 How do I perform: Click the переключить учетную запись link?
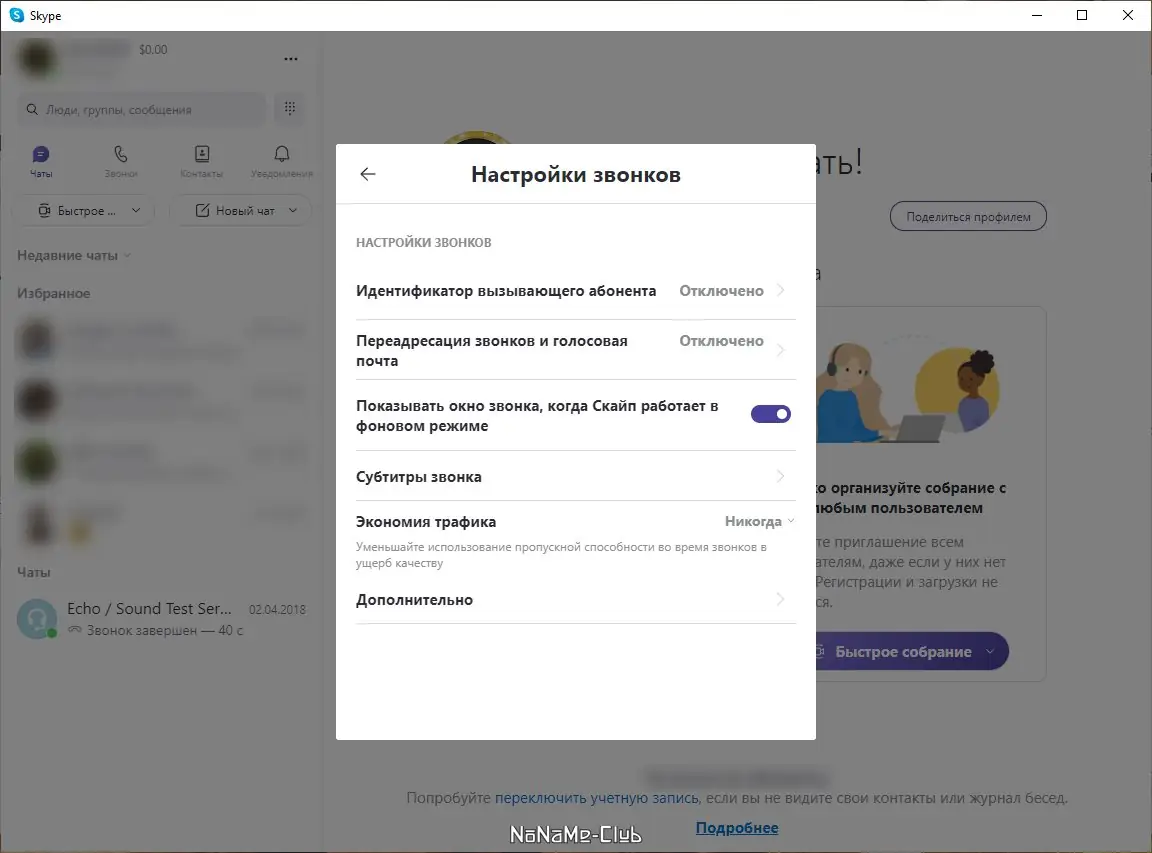coord(595,797)
